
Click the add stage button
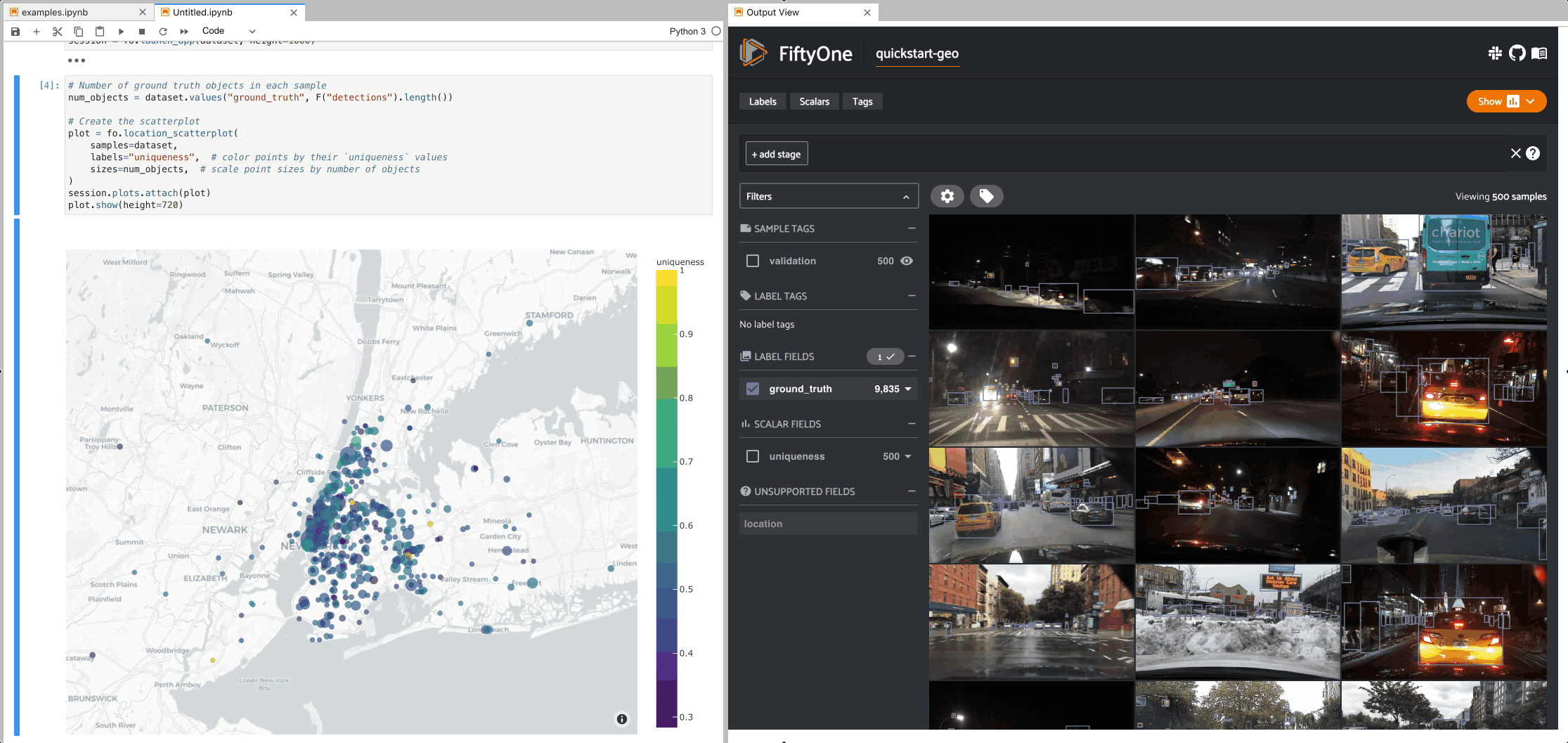[x=776, y=153]
